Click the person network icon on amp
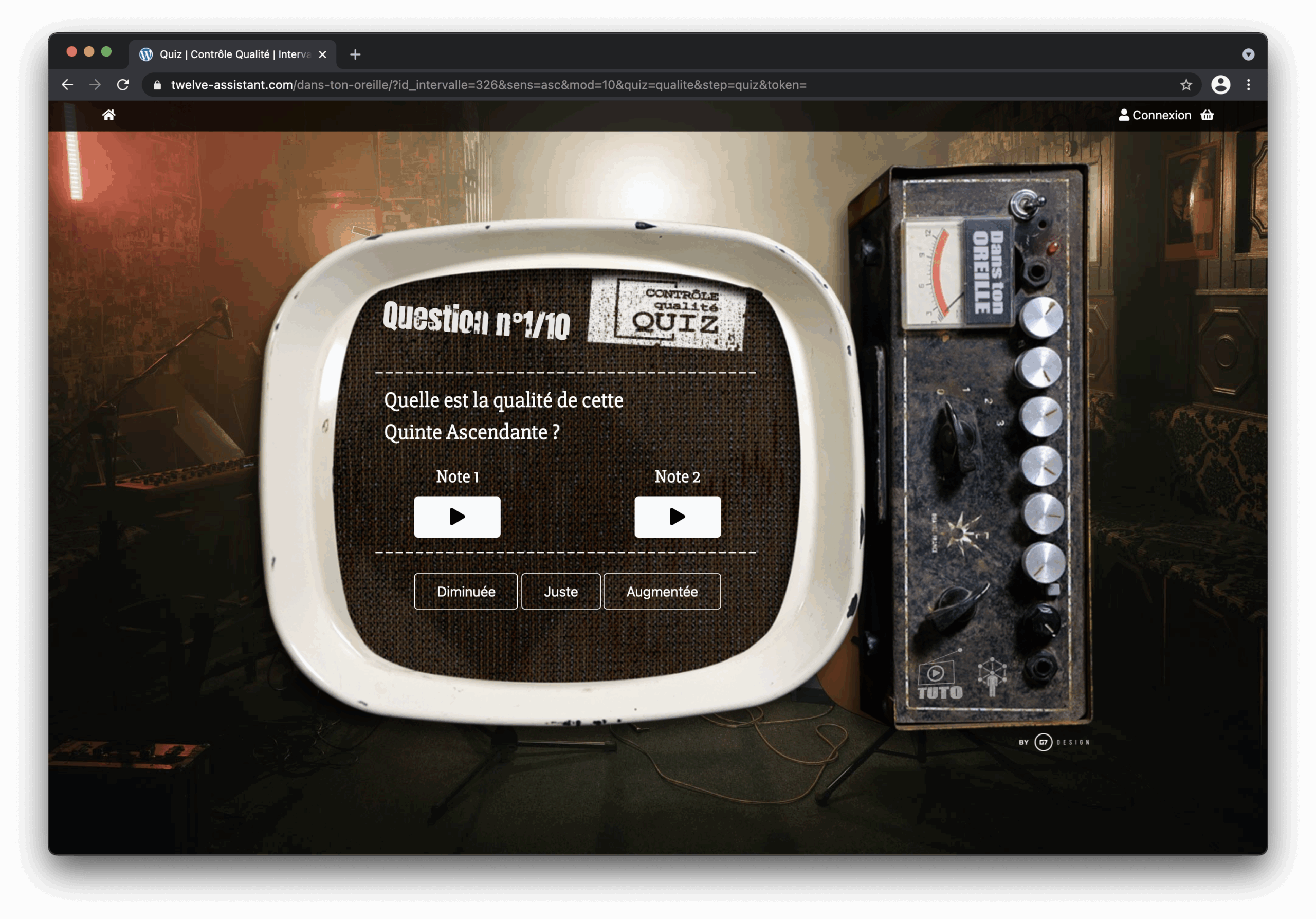Screen dimensions: 1316x919 click(992, 676)
